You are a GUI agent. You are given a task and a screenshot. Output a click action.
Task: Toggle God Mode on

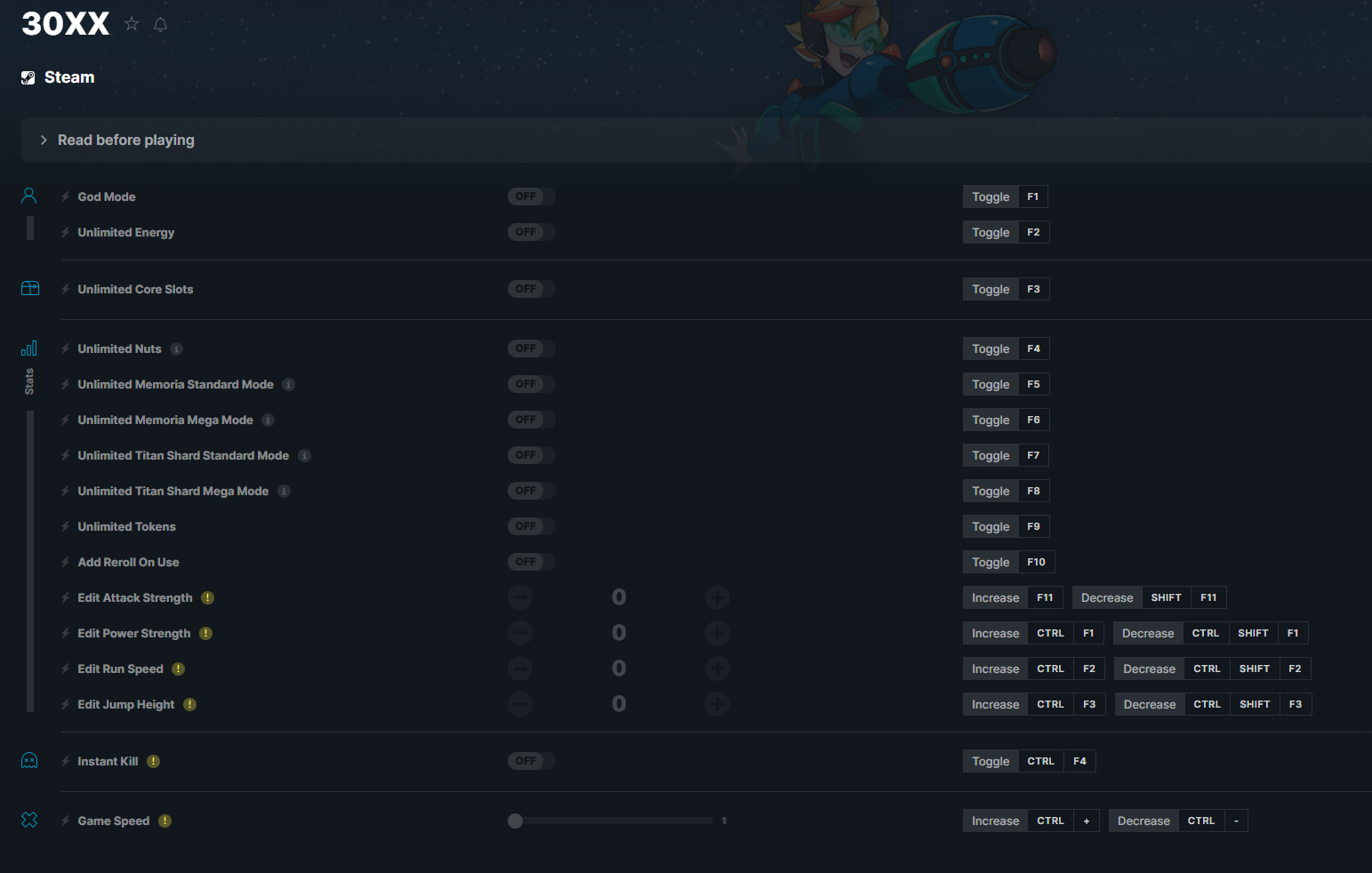coord(531,196)
